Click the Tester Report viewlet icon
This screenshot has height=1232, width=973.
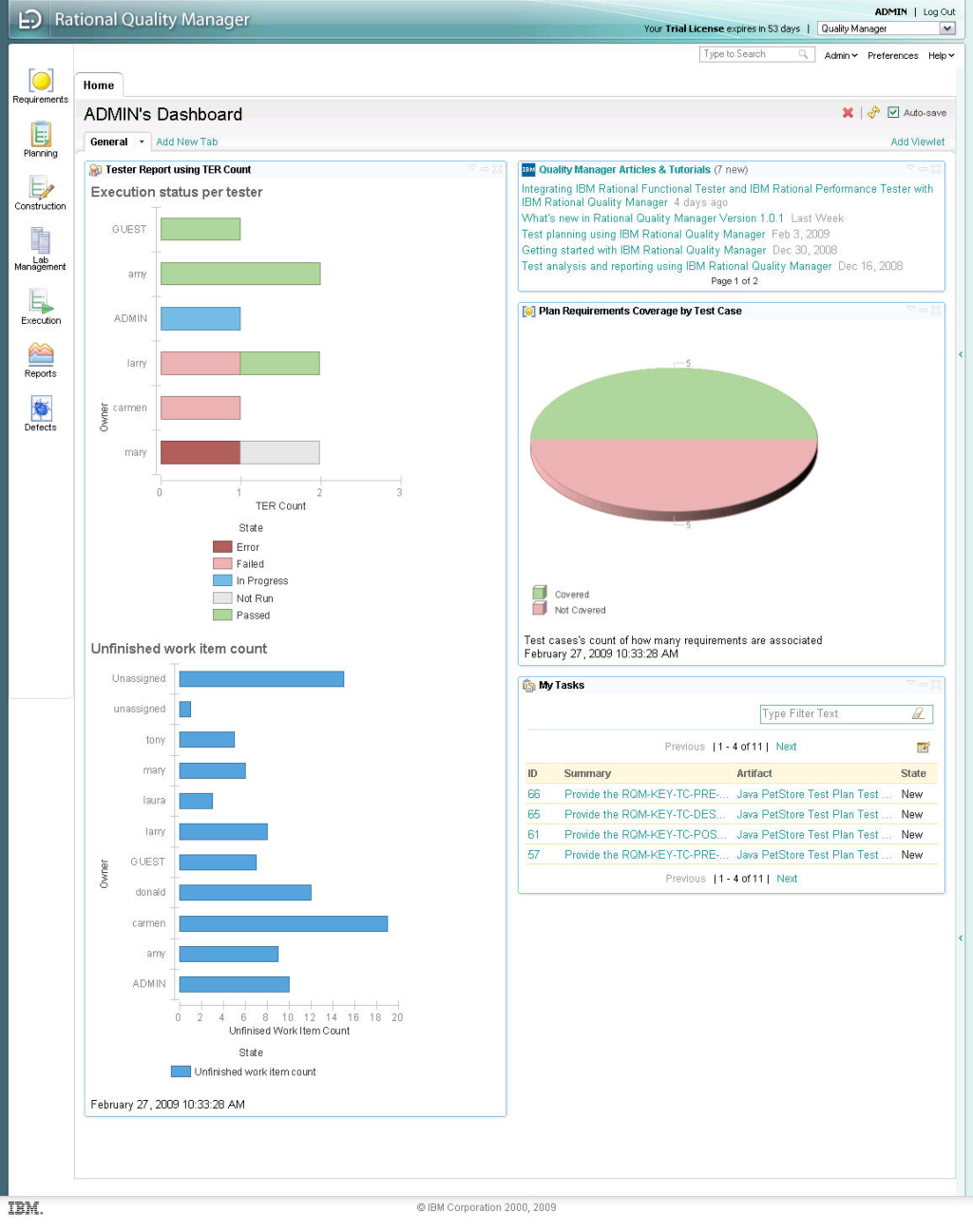tap(95, 170)
